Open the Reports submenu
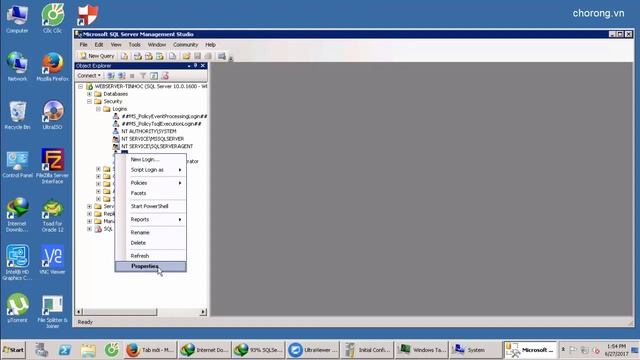640x360 pixels. click(x=151, y=220)
